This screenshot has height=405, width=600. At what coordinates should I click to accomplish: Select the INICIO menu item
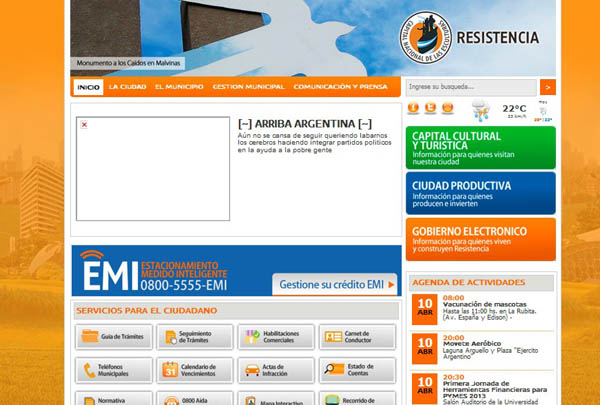coord(88,87)
